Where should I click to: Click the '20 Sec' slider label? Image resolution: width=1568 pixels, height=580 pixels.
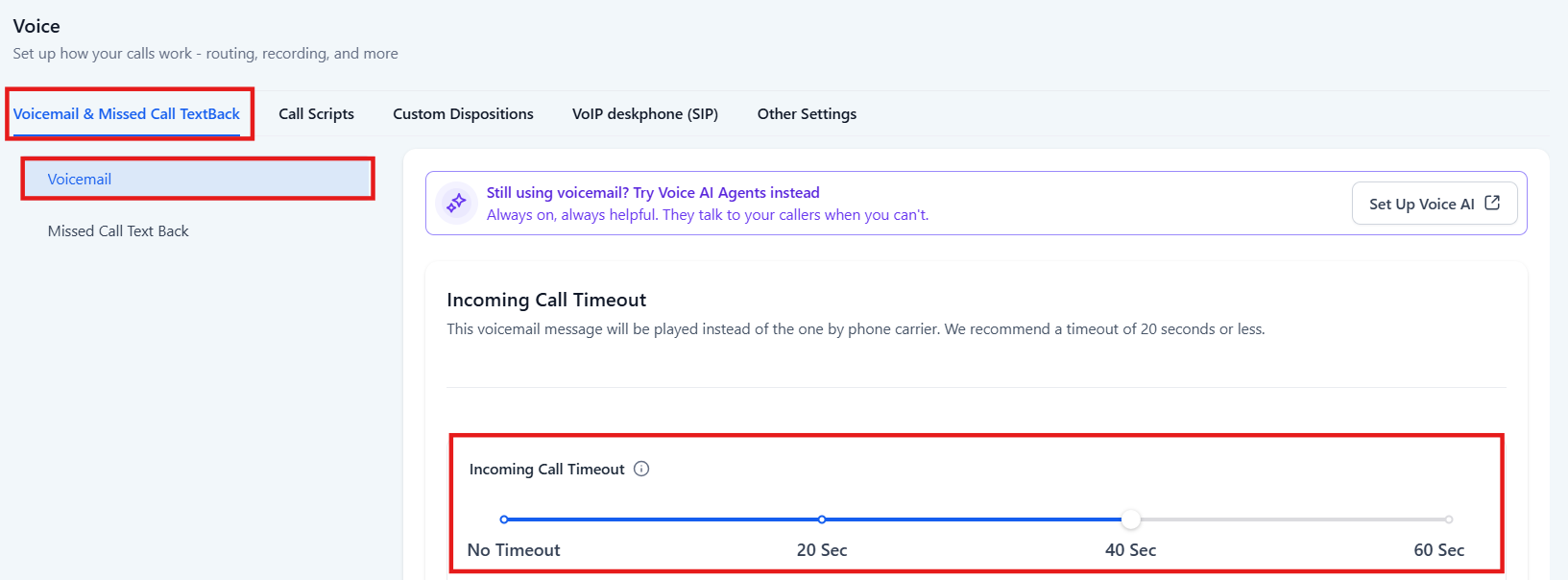coord(822,550)
